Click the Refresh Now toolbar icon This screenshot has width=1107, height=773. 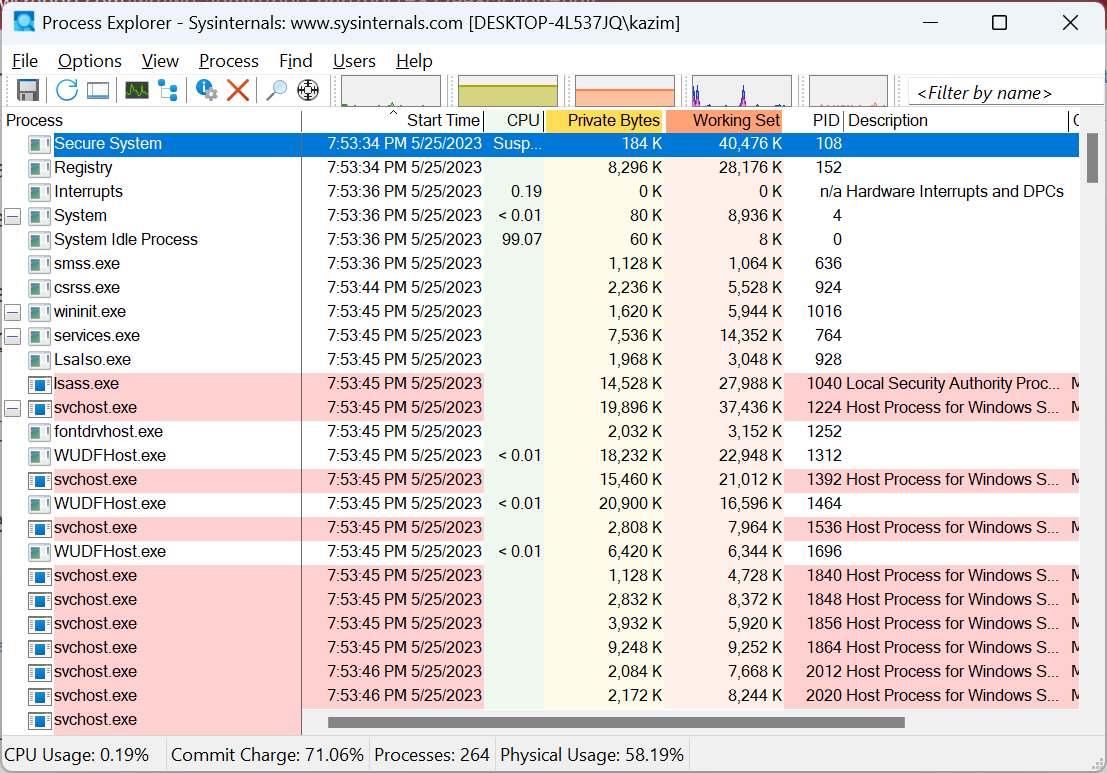[67, 90]
